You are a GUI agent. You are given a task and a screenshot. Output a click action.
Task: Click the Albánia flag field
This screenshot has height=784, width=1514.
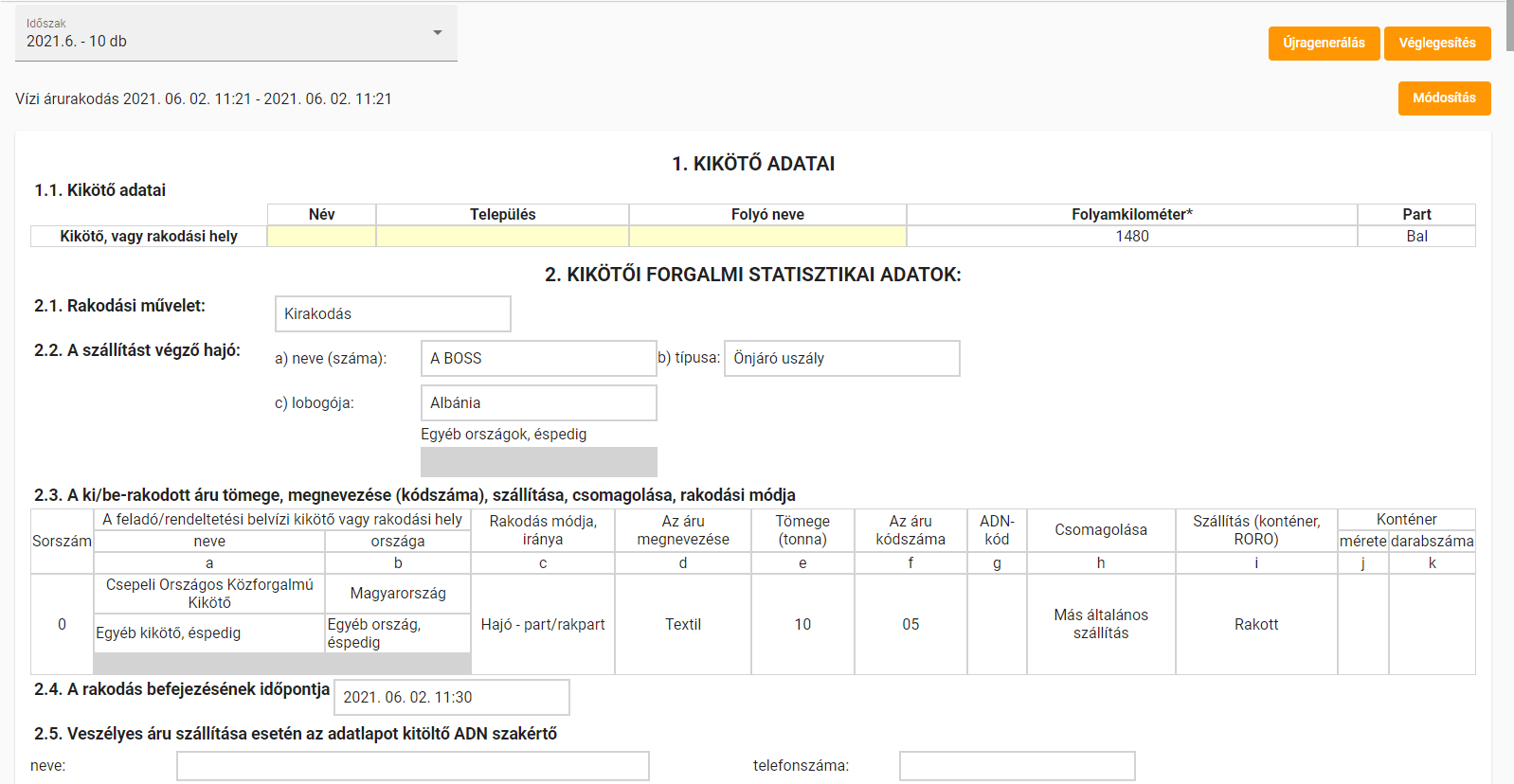click(x=537, y=403)
